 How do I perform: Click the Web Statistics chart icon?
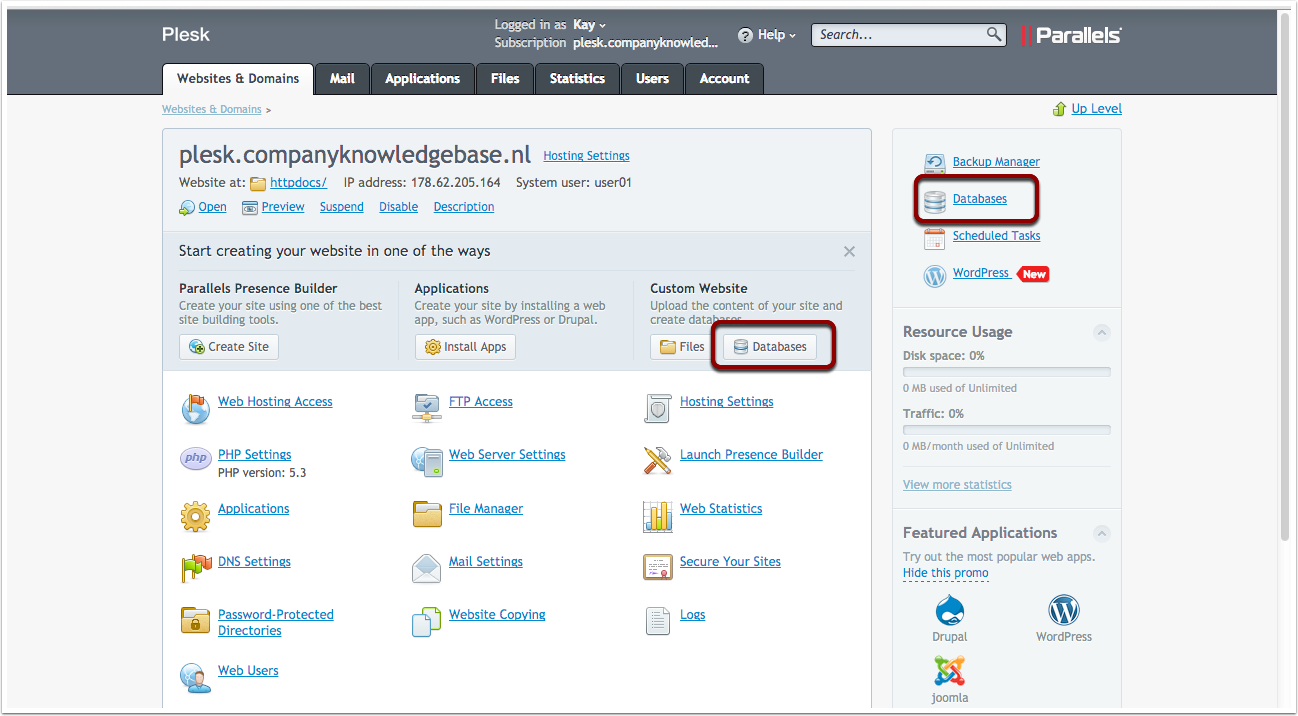click(x=657, y=516)
